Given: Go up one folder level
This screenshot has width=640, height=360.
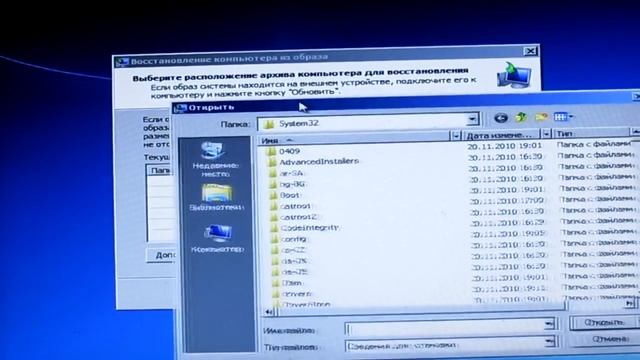Looking at the screenshot, I should click(x=521, y=118).
